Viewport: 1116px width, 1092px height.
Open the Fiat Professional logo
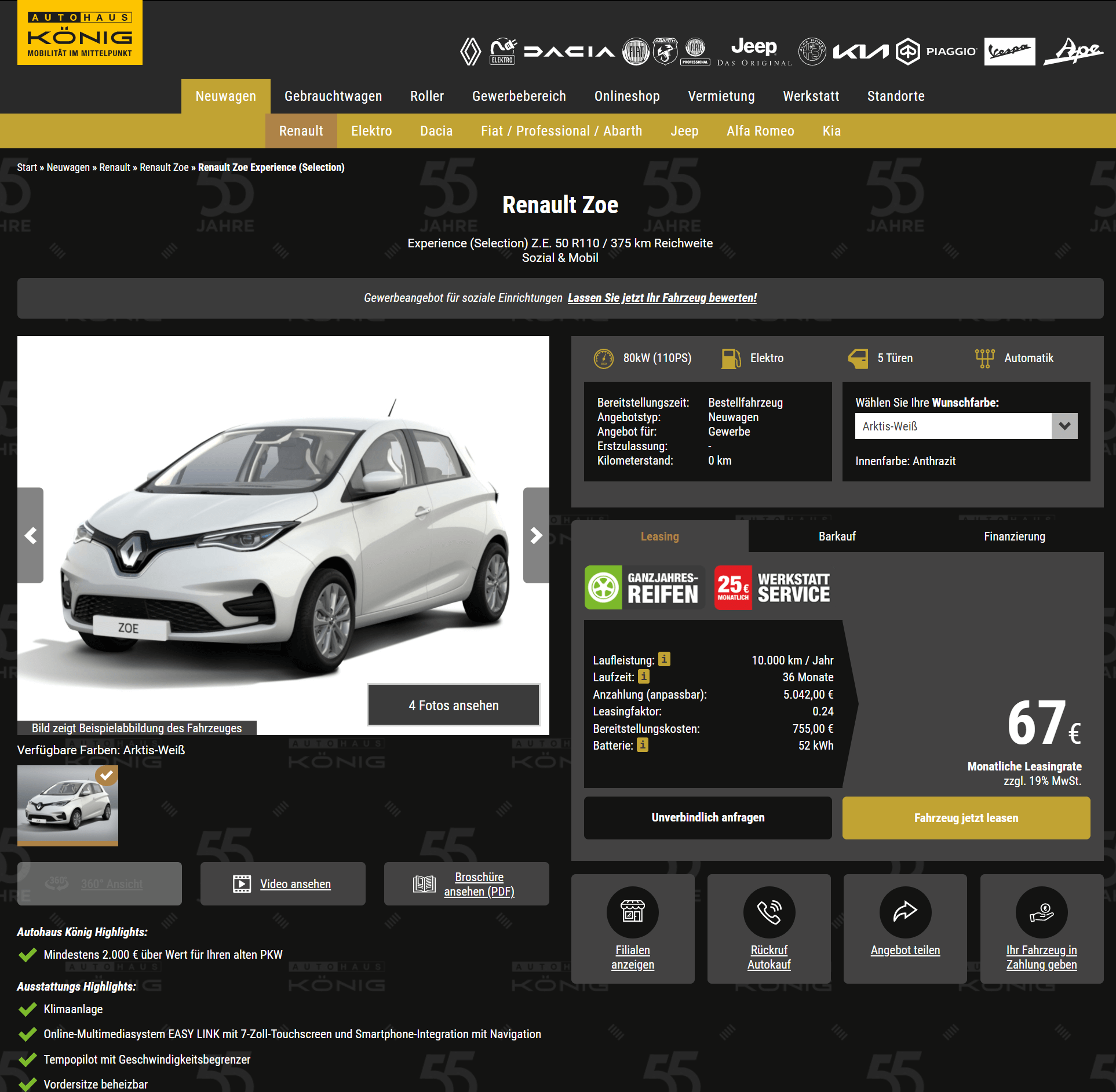tap(695, 52)
